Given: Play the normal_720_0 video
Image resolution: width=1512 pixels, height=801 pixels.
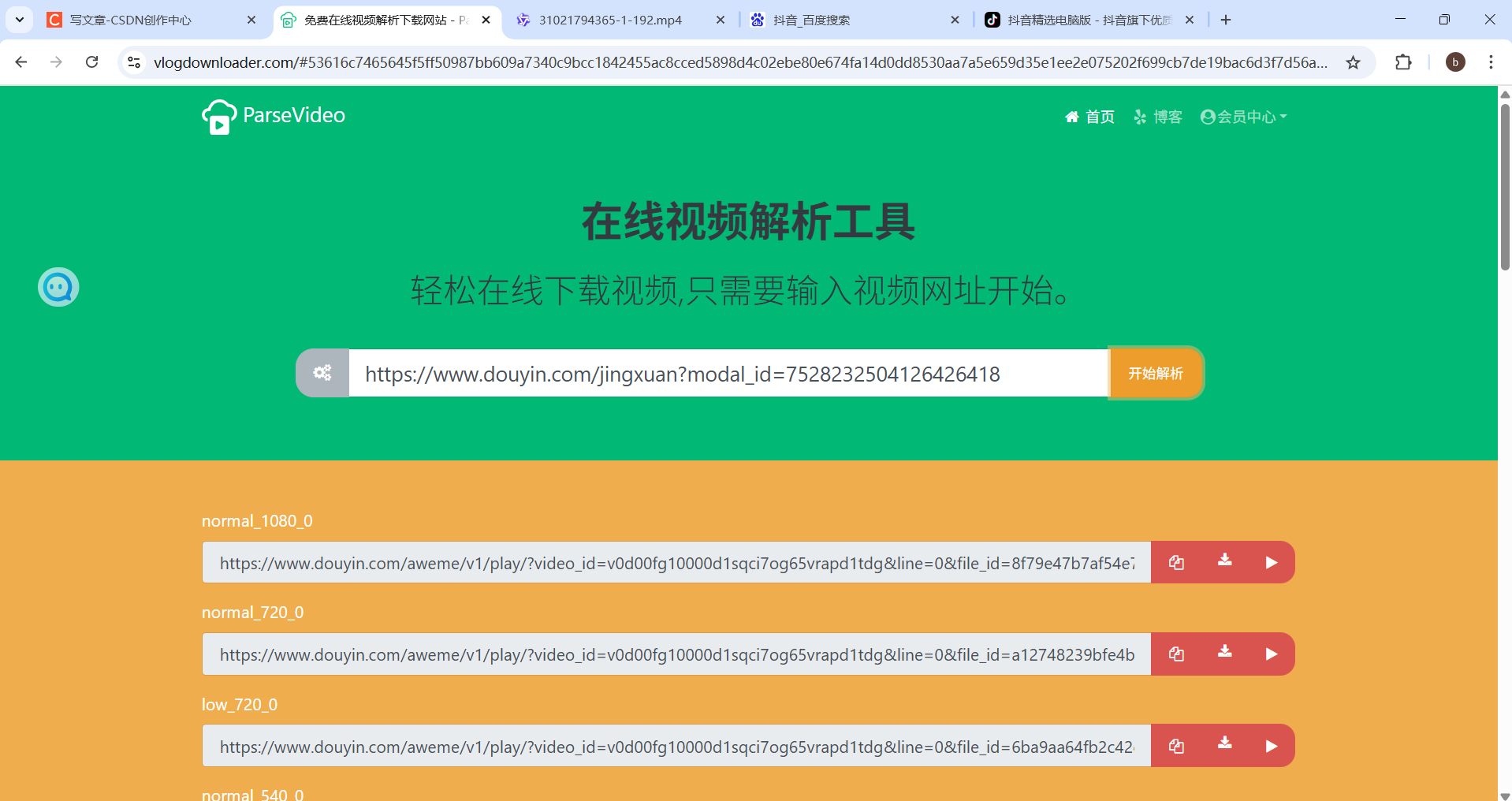Looking at the screenshot, I should (x=1271, y=654).
